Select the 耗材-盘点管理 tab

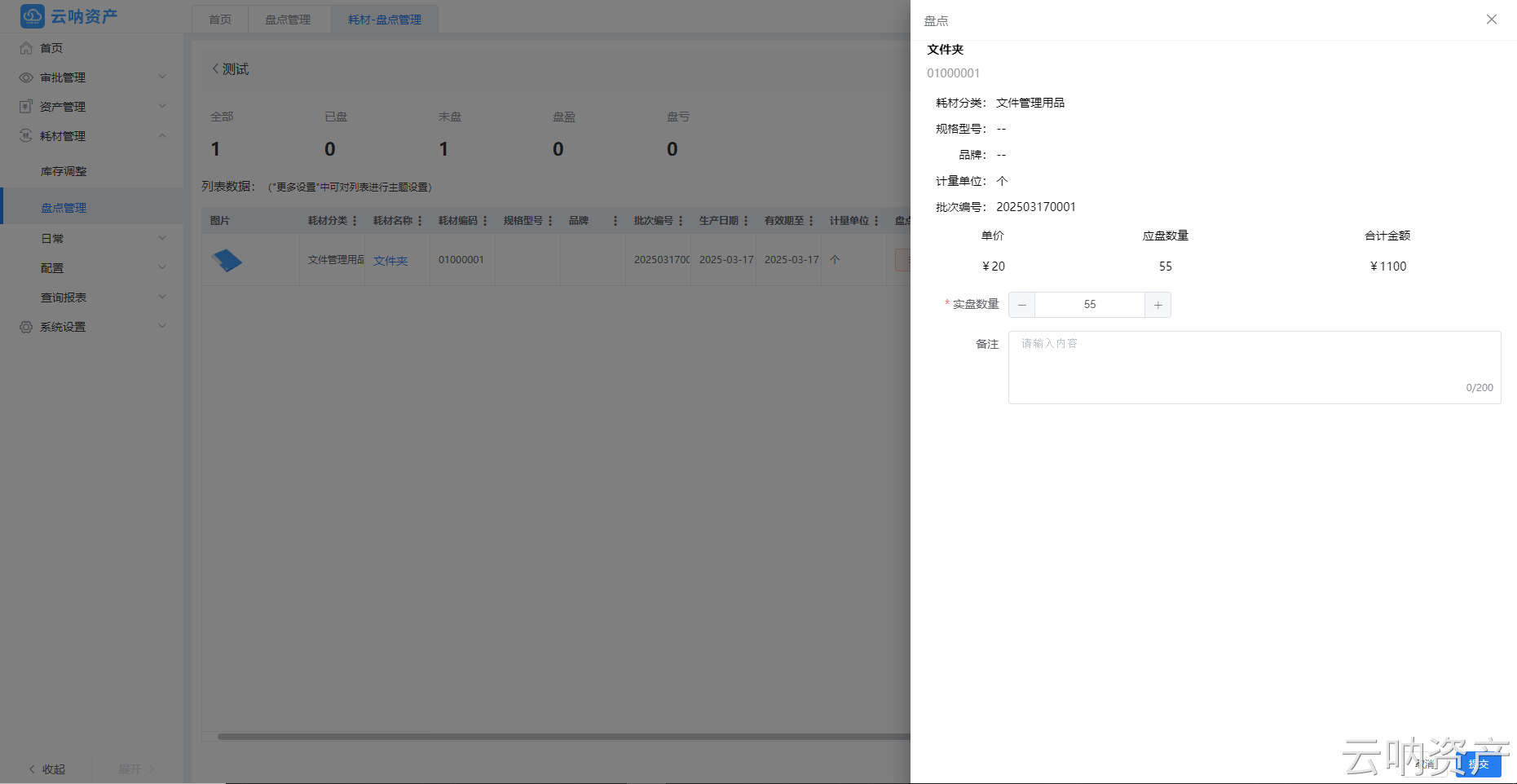tap(384, 19)
